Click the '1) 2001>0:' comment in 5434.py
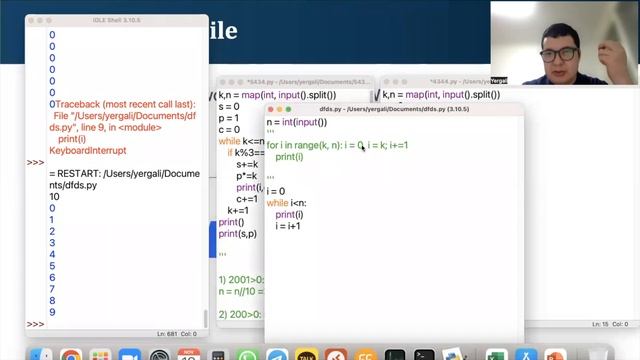 point(241,280)
